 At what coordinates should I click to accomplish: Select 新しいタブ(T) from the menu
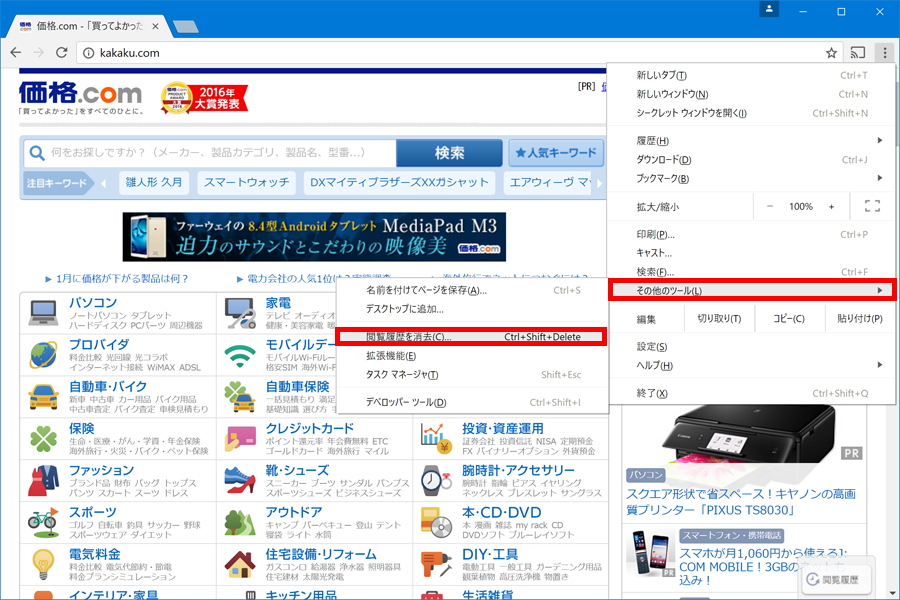point(751,75)
